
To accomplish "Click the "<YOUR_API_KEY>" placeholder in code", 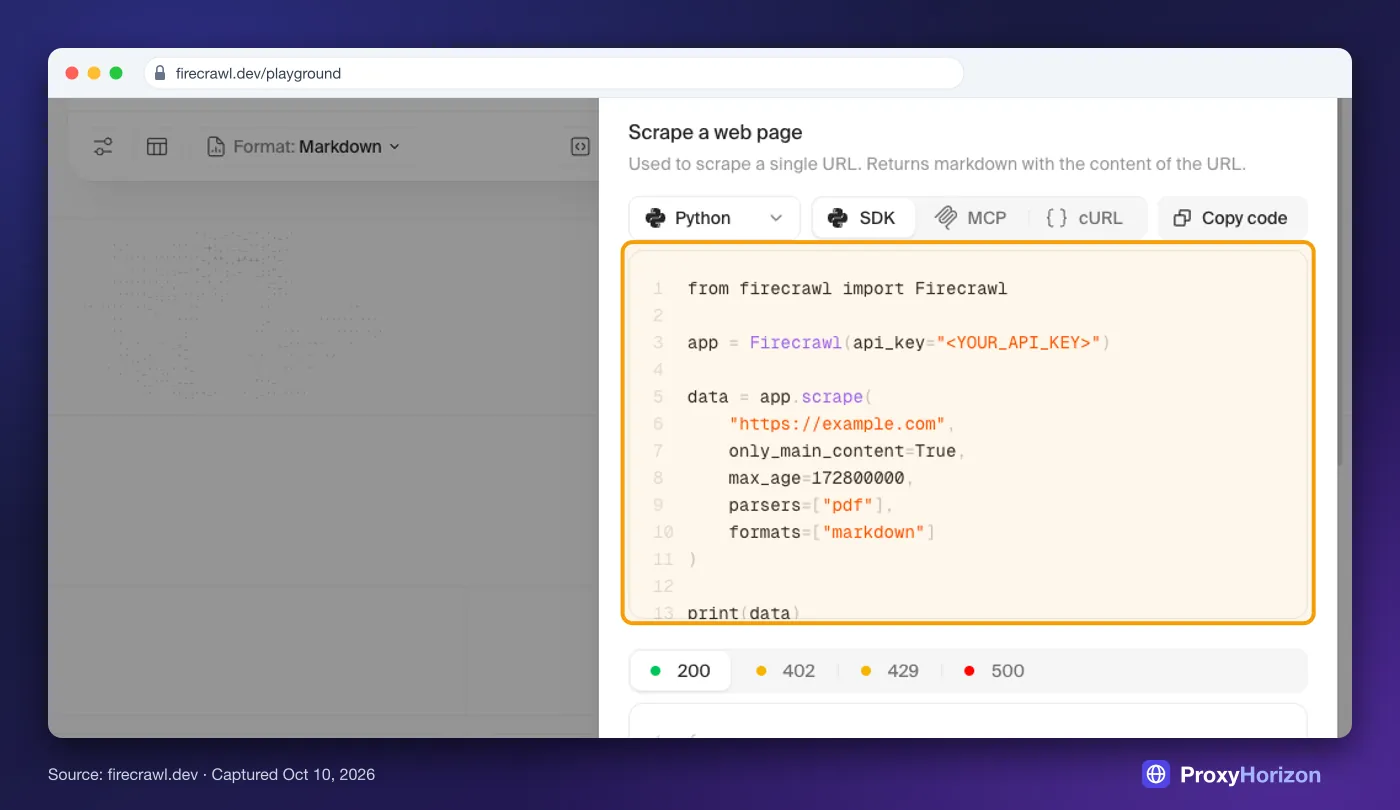I will pyautogui.click(x=1018, y=343).
